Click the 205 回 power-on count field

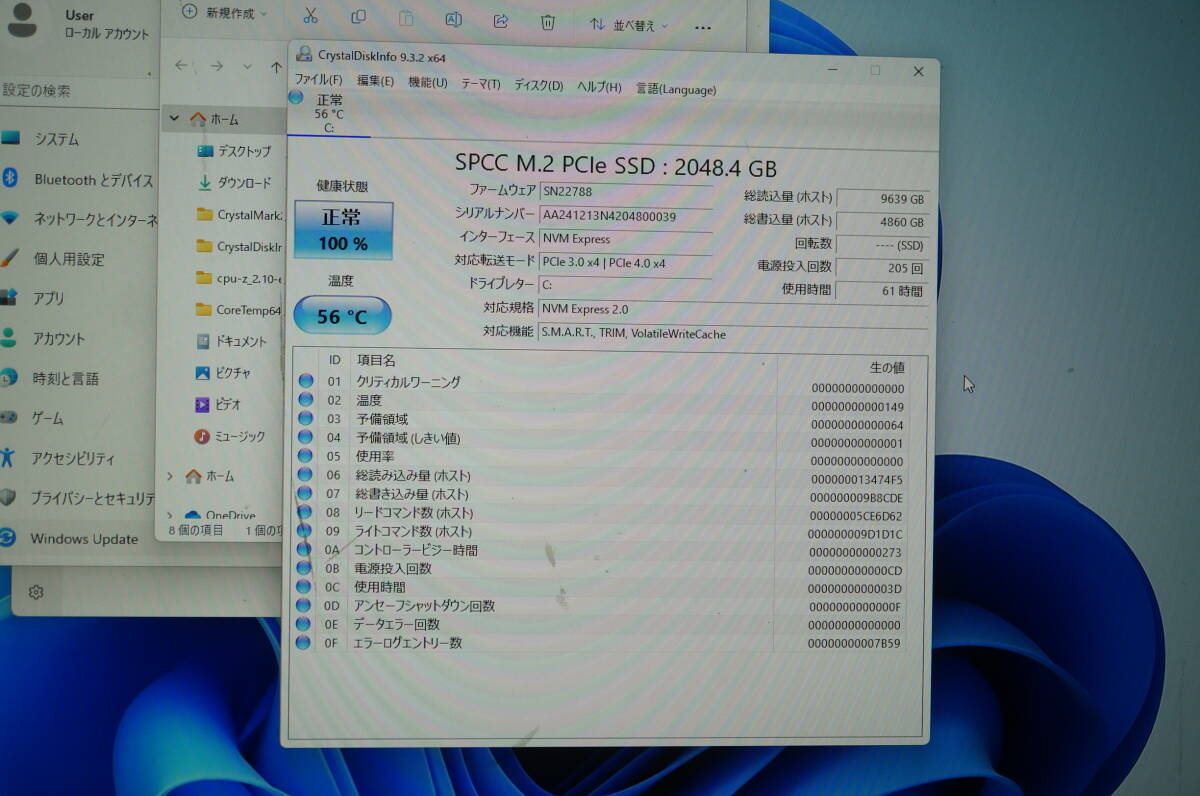click(x=882, y=268)
